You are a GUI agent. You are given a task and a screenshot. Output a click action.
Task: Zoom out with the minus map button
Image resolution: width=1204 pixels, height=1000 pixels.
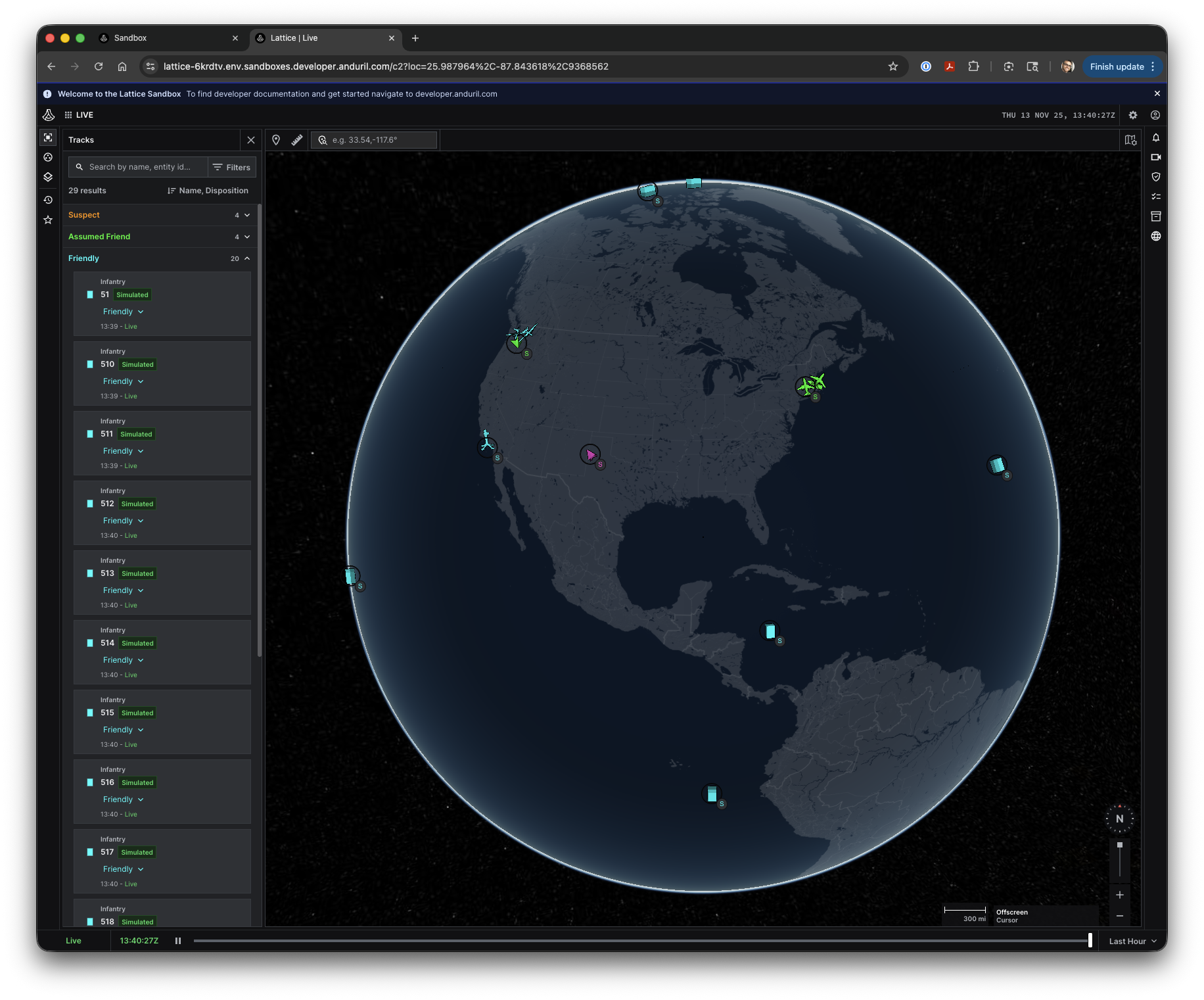tap(1120, 916)
